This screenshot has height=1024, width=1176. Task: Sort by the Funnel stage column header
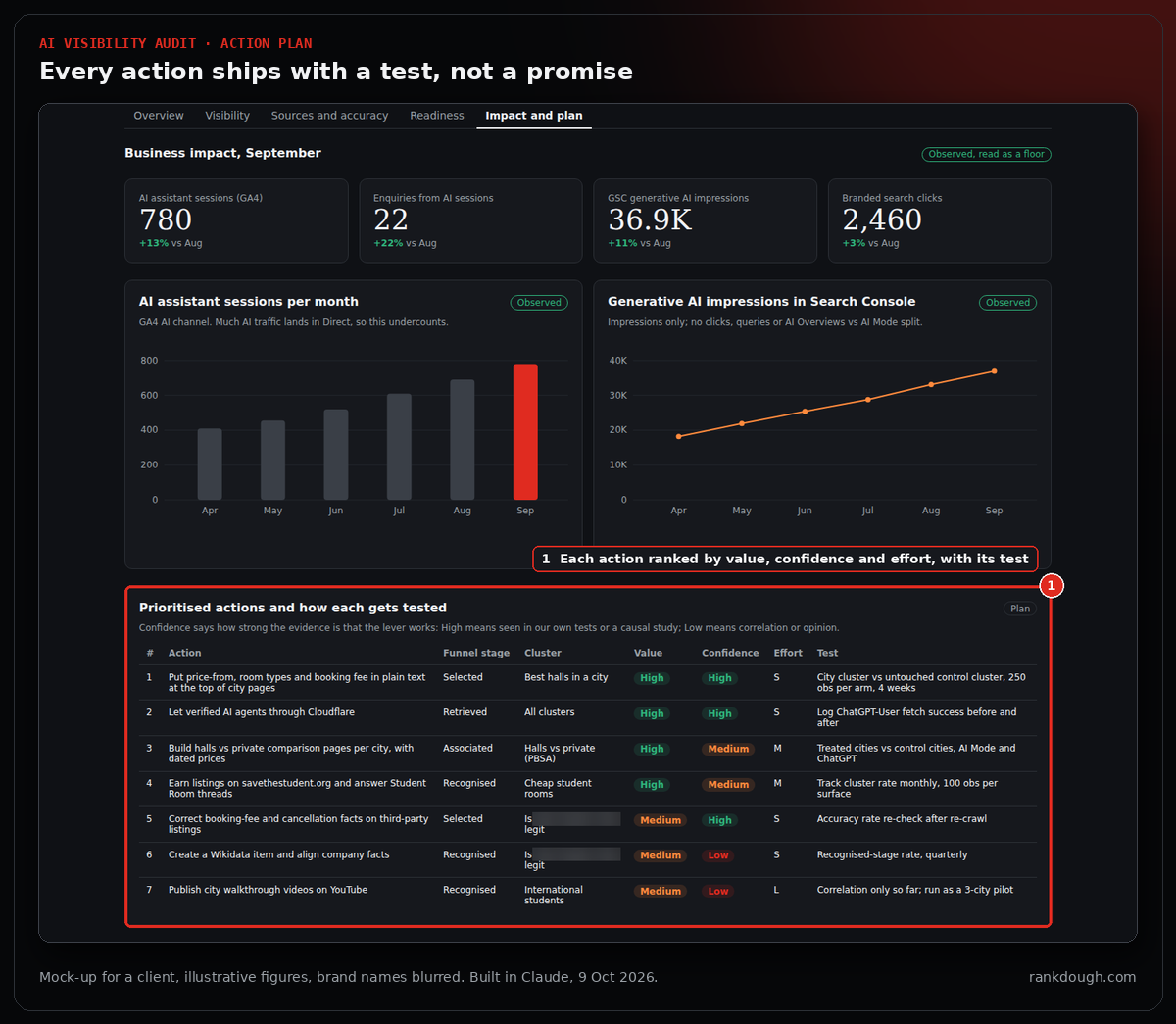[476, 653]
